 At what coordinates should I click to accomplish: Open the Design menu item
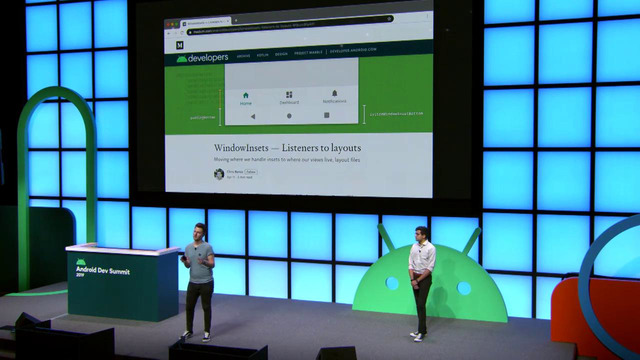281,54
